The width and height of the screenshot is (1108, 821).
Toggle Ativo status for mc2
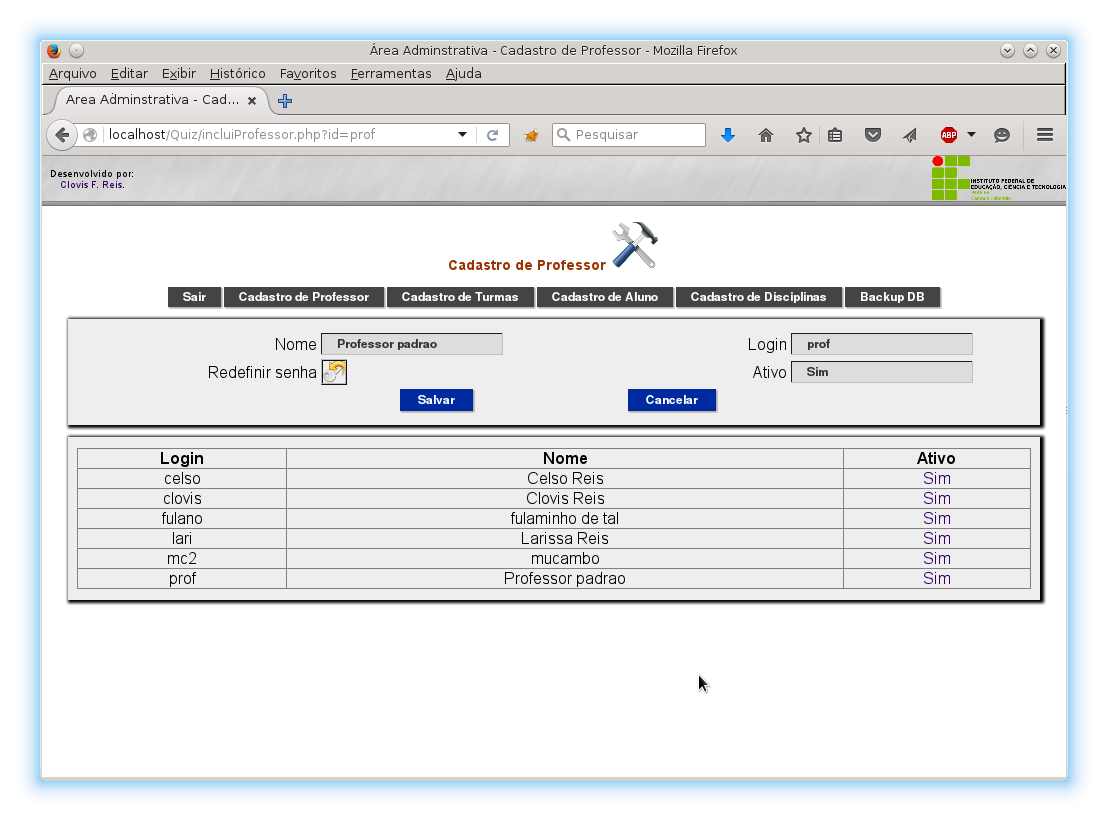click(x=936, y=558)
